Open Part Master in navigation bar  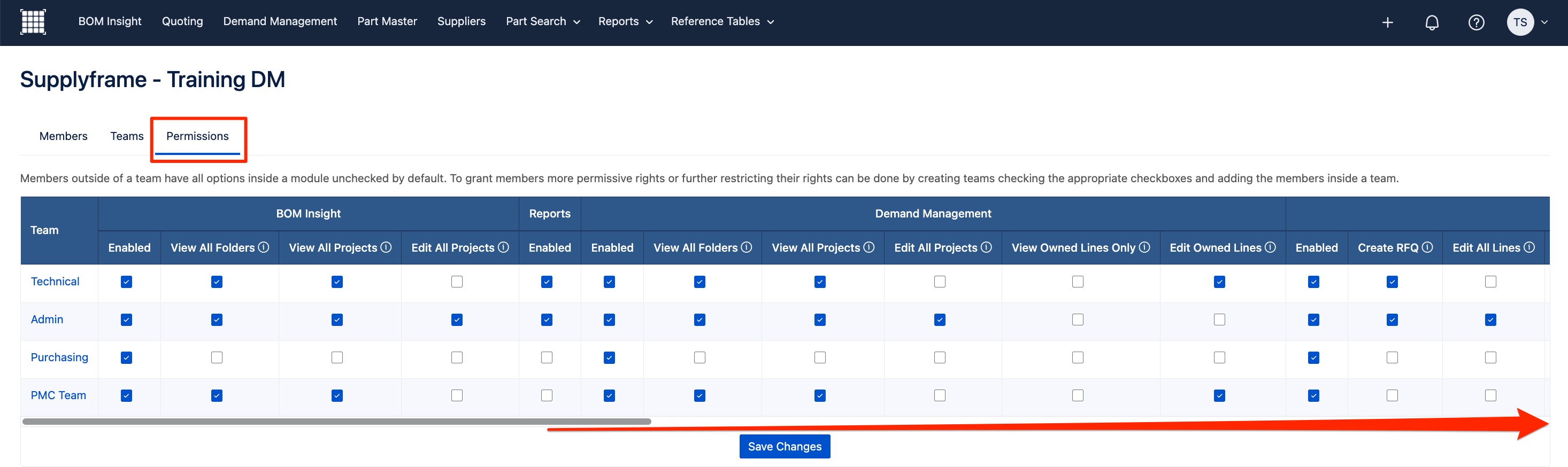387,21
